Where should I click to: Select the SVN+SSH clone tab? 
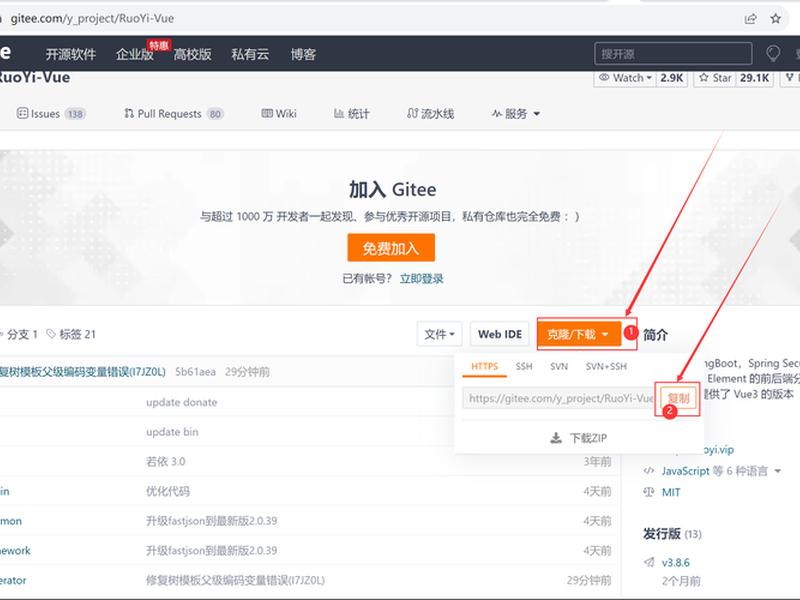tap(606, 366)
